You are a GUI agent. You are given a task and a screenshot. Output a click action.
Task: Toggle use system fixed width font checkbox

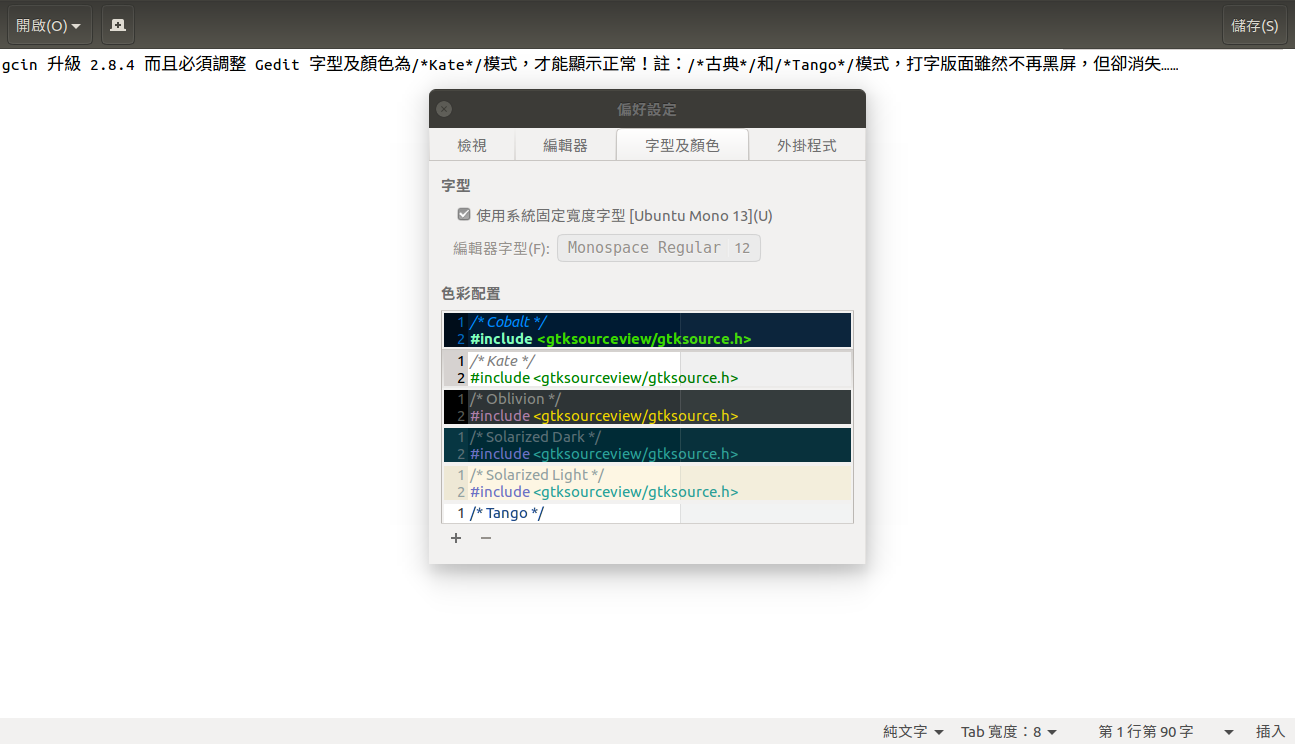pyautogui.click(x=464, y=214)
